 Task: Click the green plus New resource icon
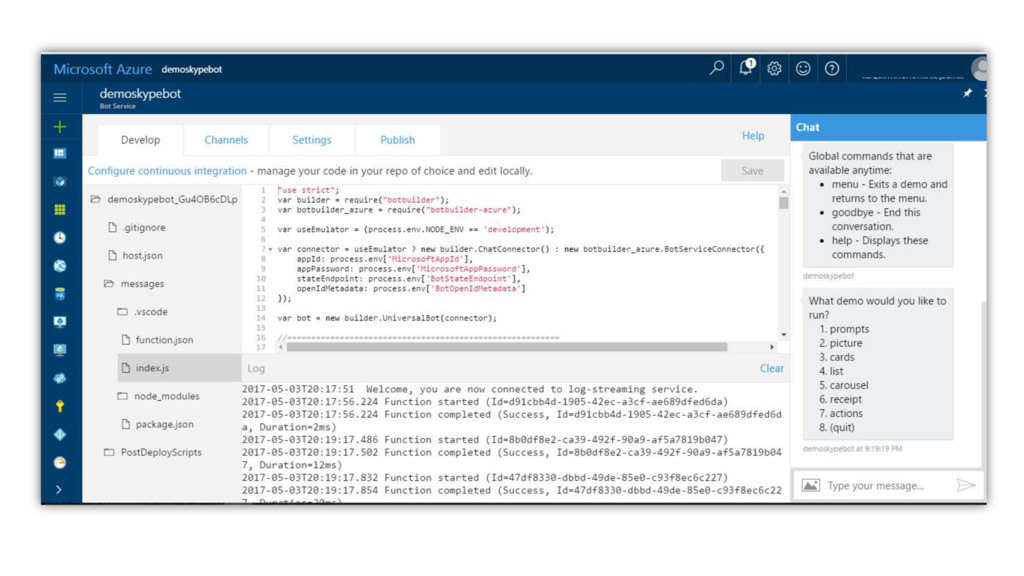pyautogui.click(x=60, y=127)
